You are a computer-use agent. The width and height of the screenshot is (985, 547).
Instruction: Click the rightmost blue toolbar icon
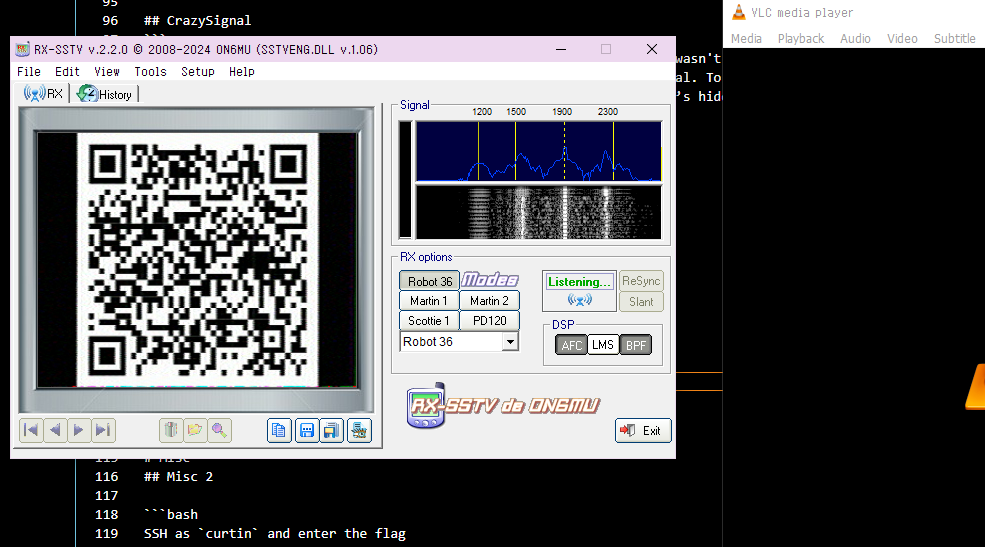pos(359,430)
